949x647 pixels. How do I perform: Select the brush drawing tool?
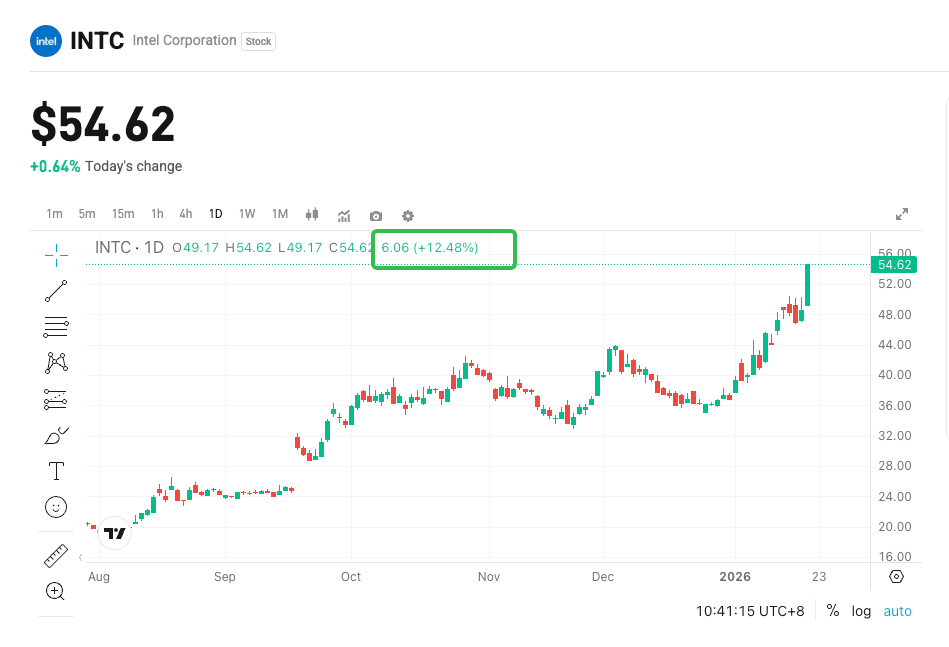point(56,436)
